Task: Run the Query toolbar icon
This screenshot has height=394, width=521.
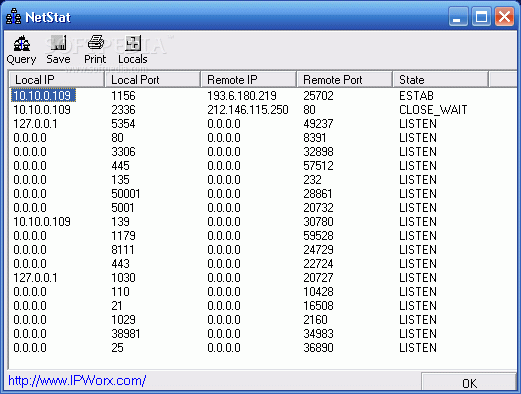Action: tap(21, 50)
